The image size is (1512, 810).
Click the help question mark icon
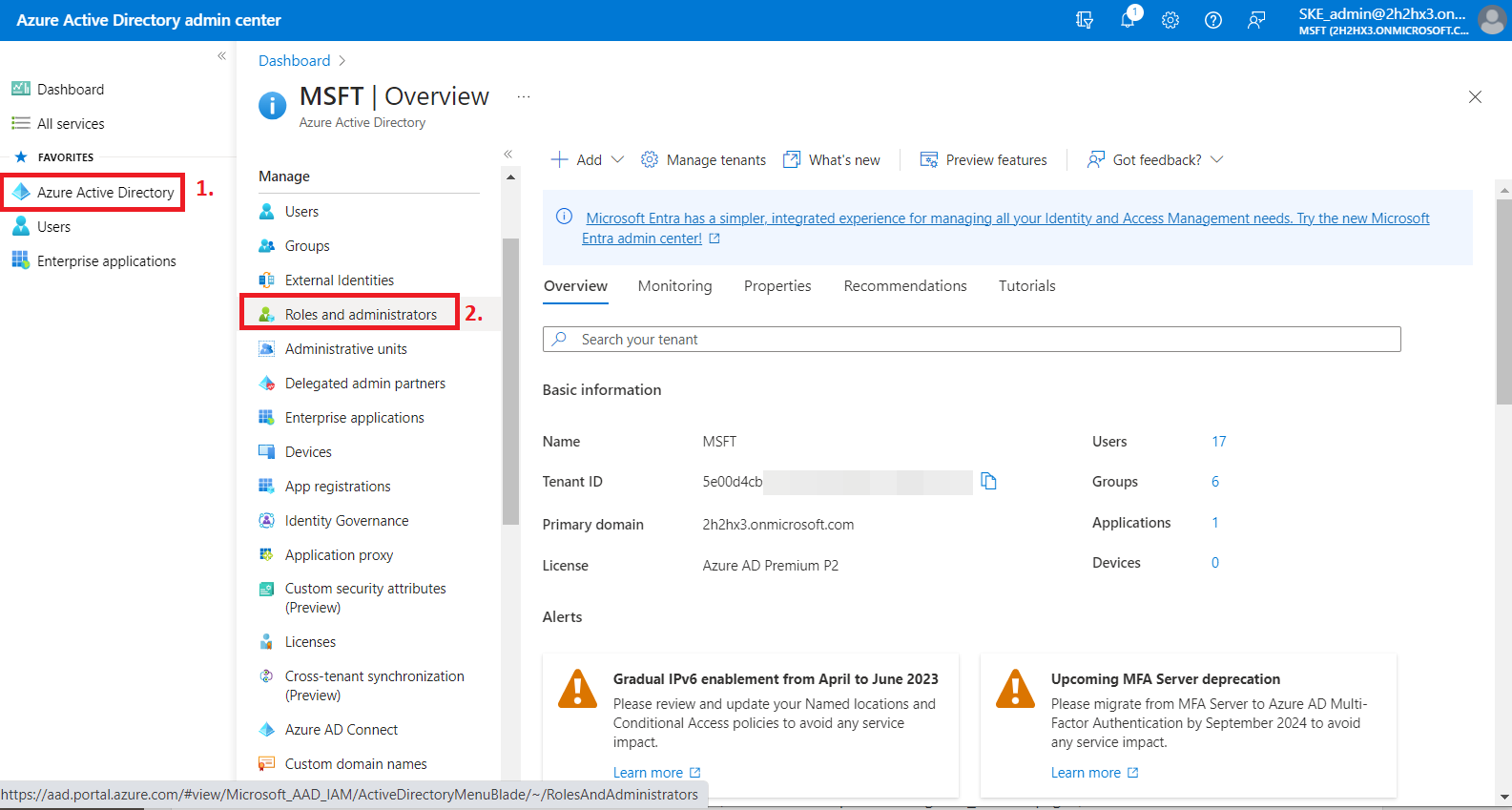click(1213, 20)
